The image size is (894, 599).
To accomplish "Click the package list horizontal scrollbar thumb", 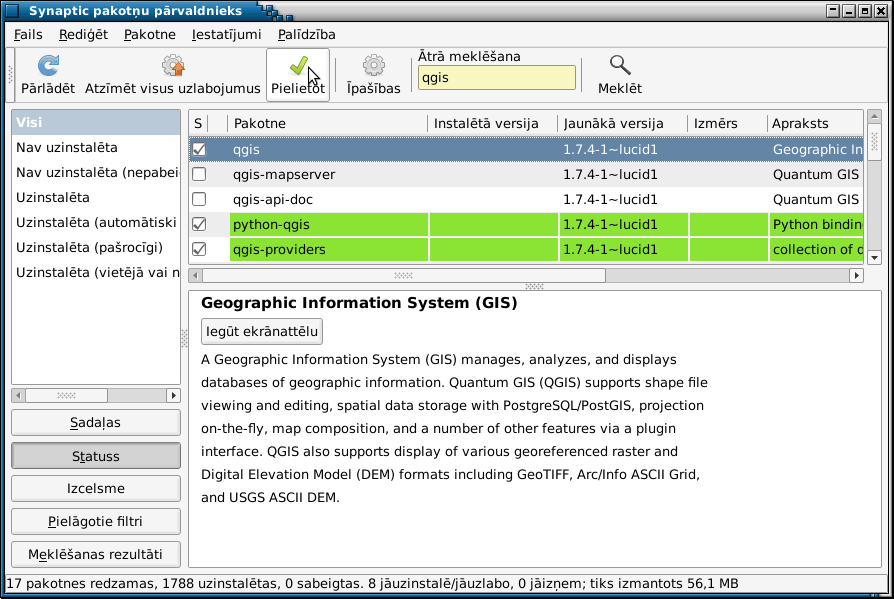I will click(404, 276).
